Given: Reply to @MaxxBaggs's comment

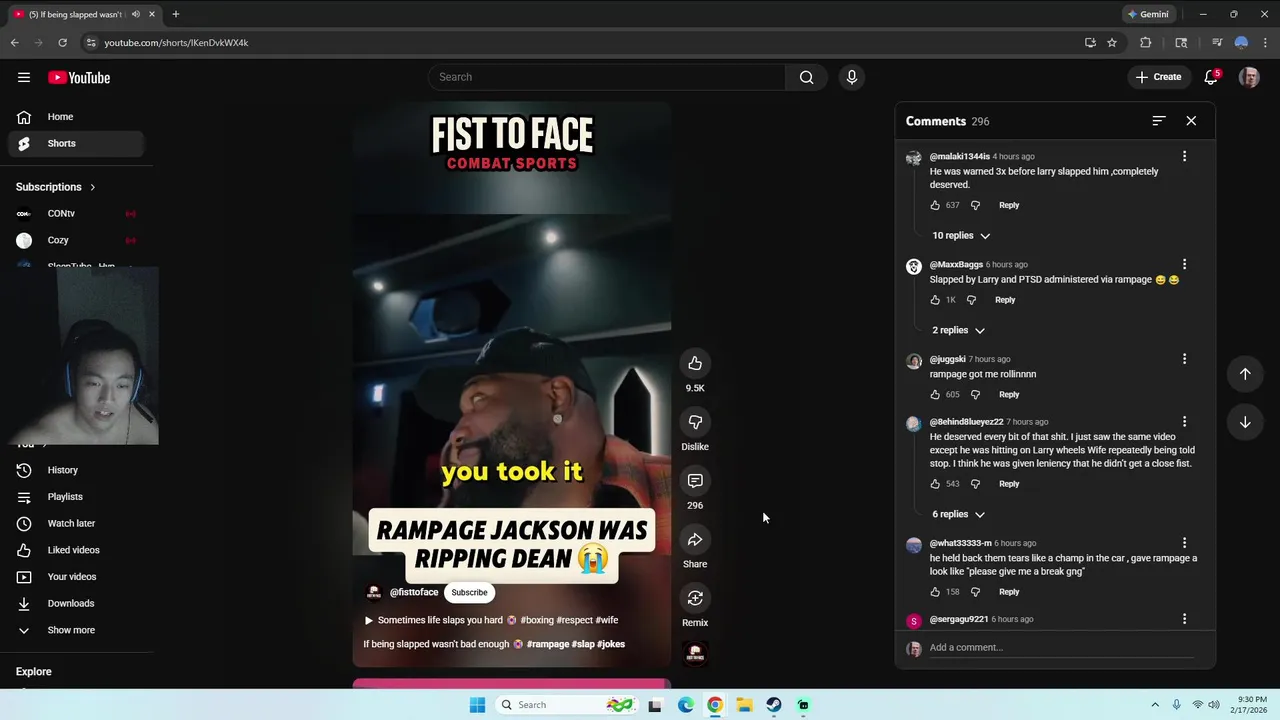Looking at the screenshot, I should [1005, 300].
